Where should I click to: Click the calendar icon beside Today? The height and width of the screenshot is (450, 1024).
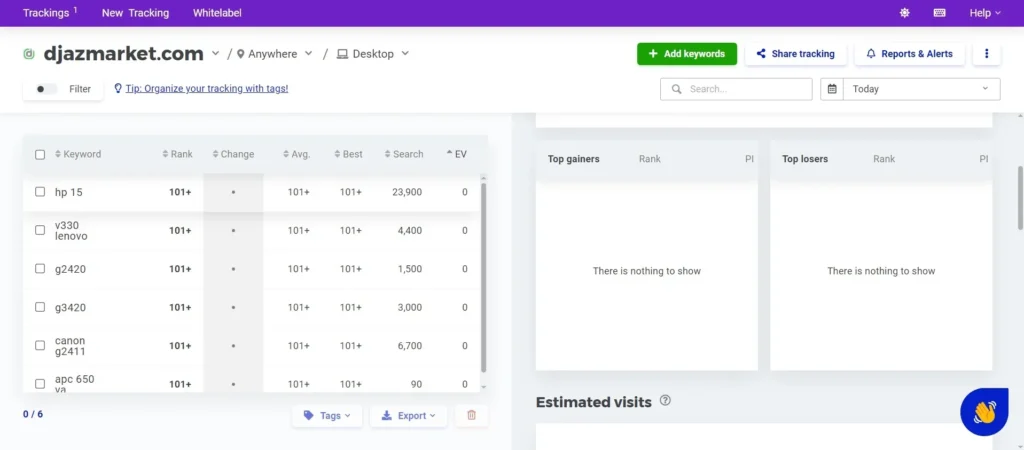(832, 89)
